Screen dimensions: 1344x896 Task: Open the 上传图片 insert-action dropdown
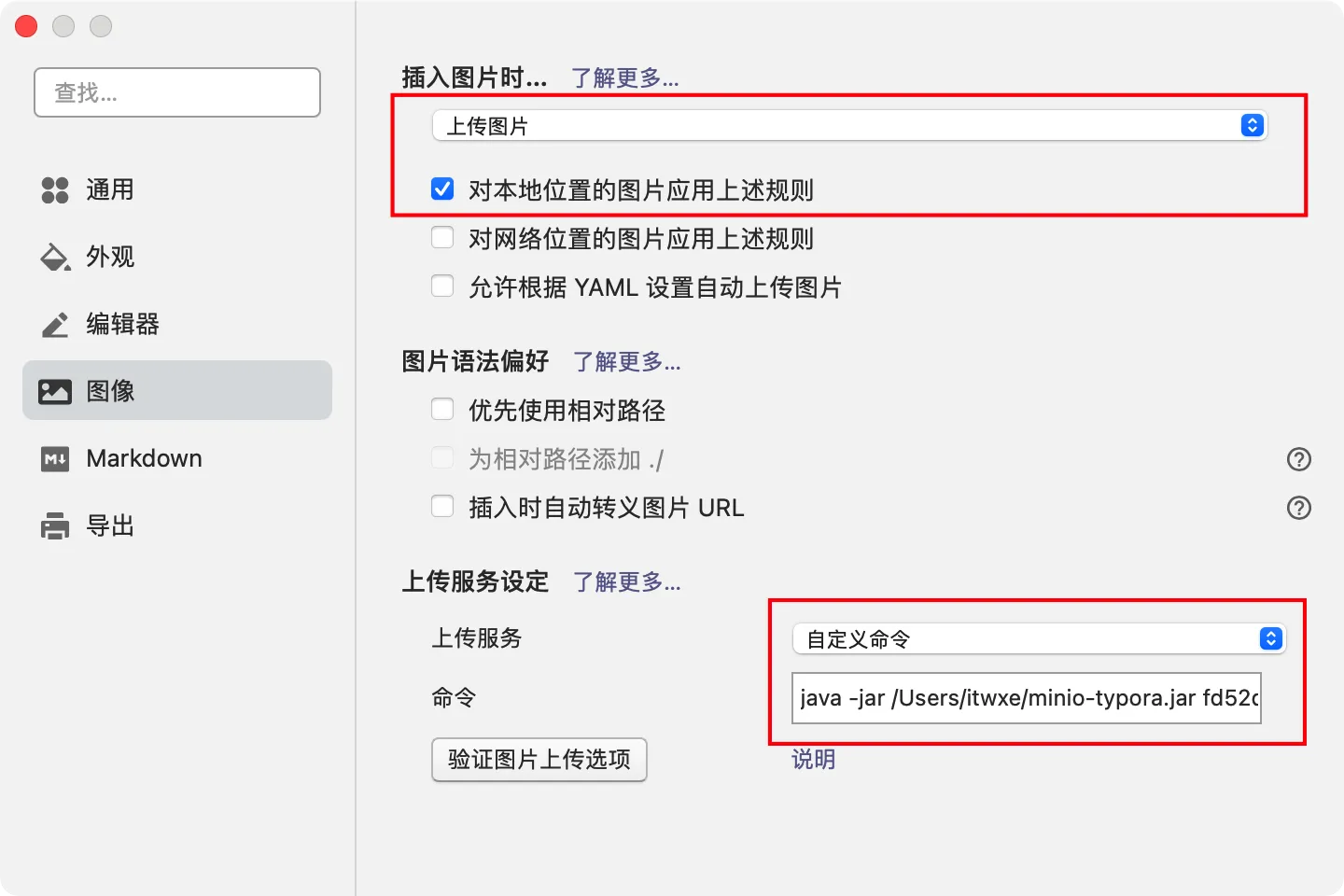tap(848, 126)
